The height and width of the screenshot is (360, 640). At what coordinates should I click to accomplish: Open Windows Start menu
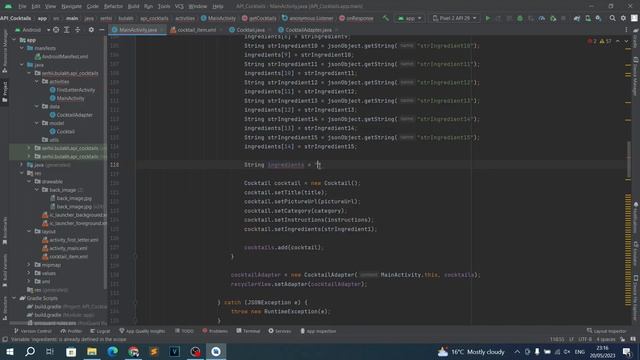click(9, 351)
